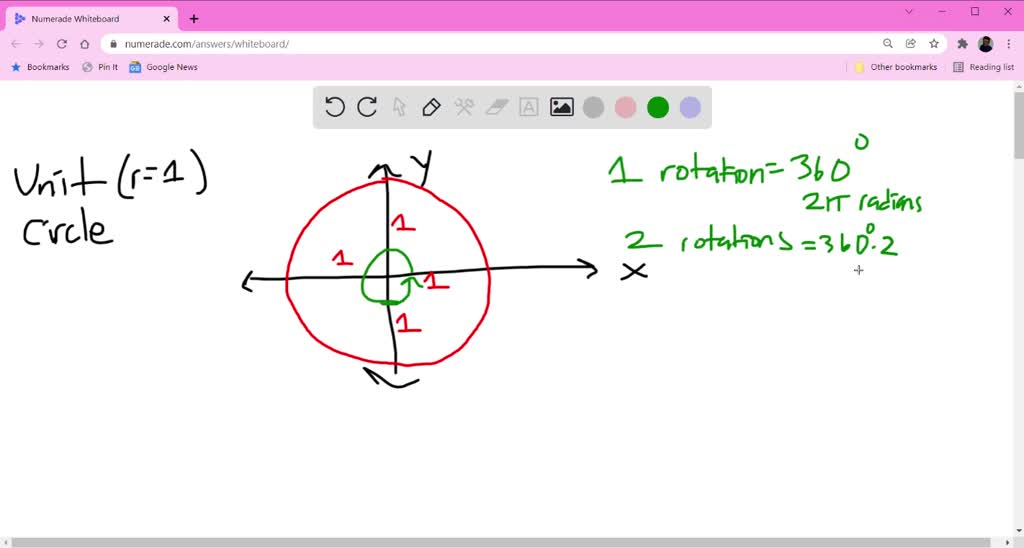Select the pointer cursor tool
This screenshot has width=1024, height=548.
click(399, 107)
